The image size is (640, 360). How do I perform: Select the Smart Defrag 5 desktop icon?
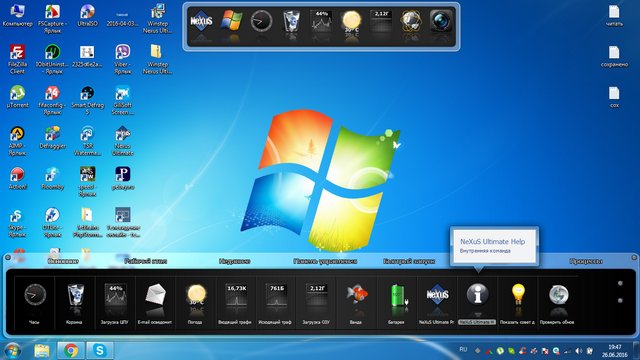pos(87,100)
